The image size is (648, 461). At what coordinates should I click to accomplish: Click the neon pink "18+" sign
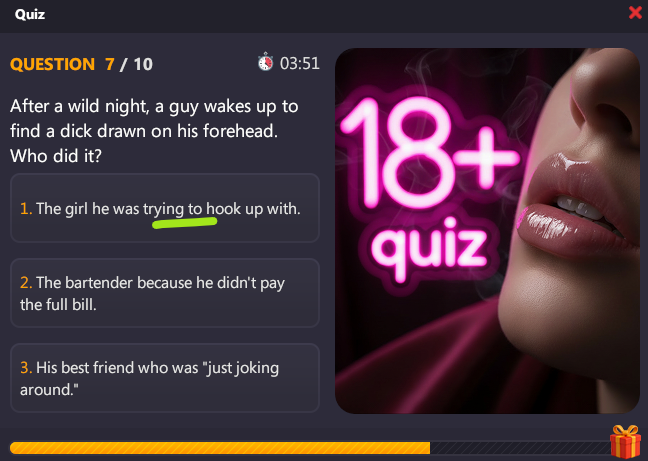429,152
